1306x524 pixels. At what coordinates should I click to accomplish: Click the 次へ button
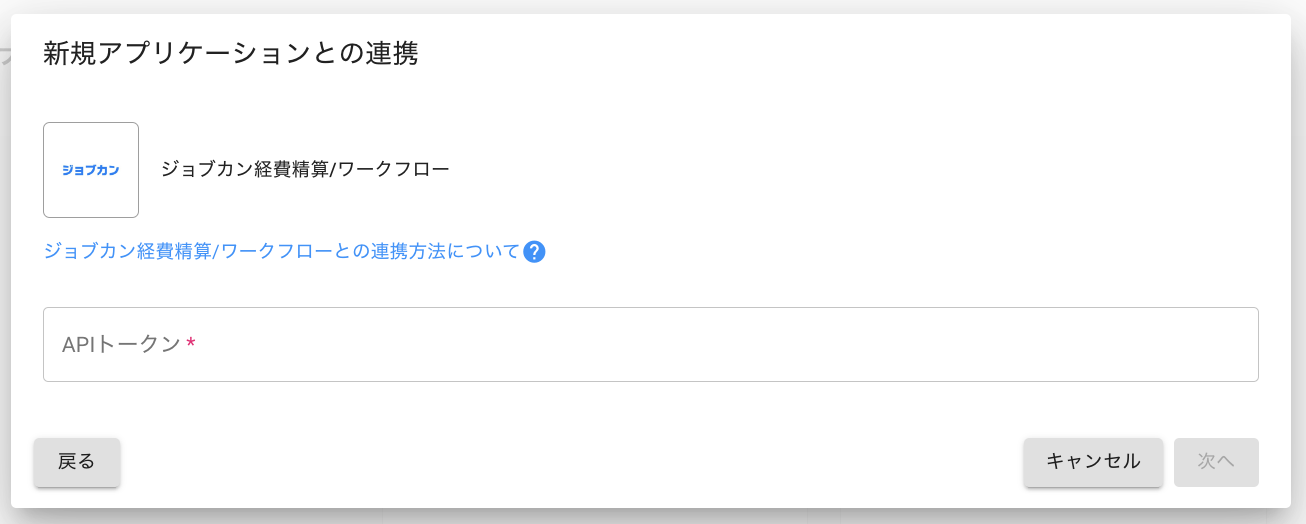tap(1216, 462)
